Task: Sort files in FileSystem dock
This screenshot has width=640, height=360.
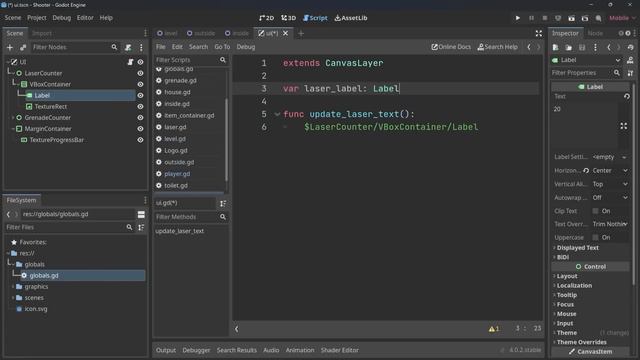Action: [141, 227]
